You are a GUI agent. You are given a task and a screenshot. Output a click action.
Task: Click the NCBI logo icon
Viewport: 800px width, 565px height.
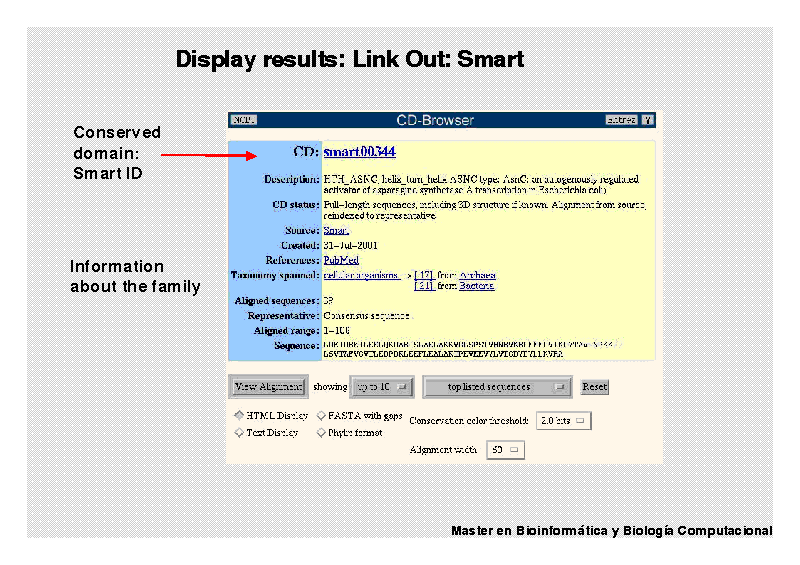(244, 120)
